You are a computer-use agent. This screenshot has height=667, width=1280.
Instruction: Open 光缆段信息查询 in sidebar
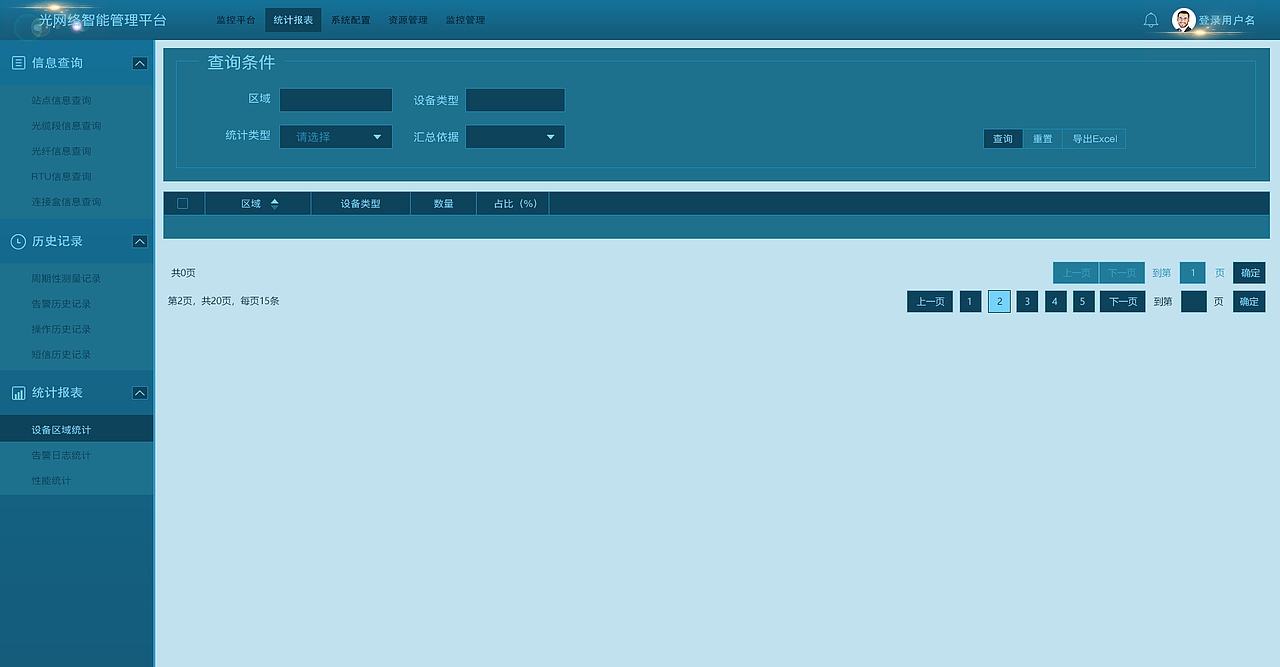click(x=66, y=126)
